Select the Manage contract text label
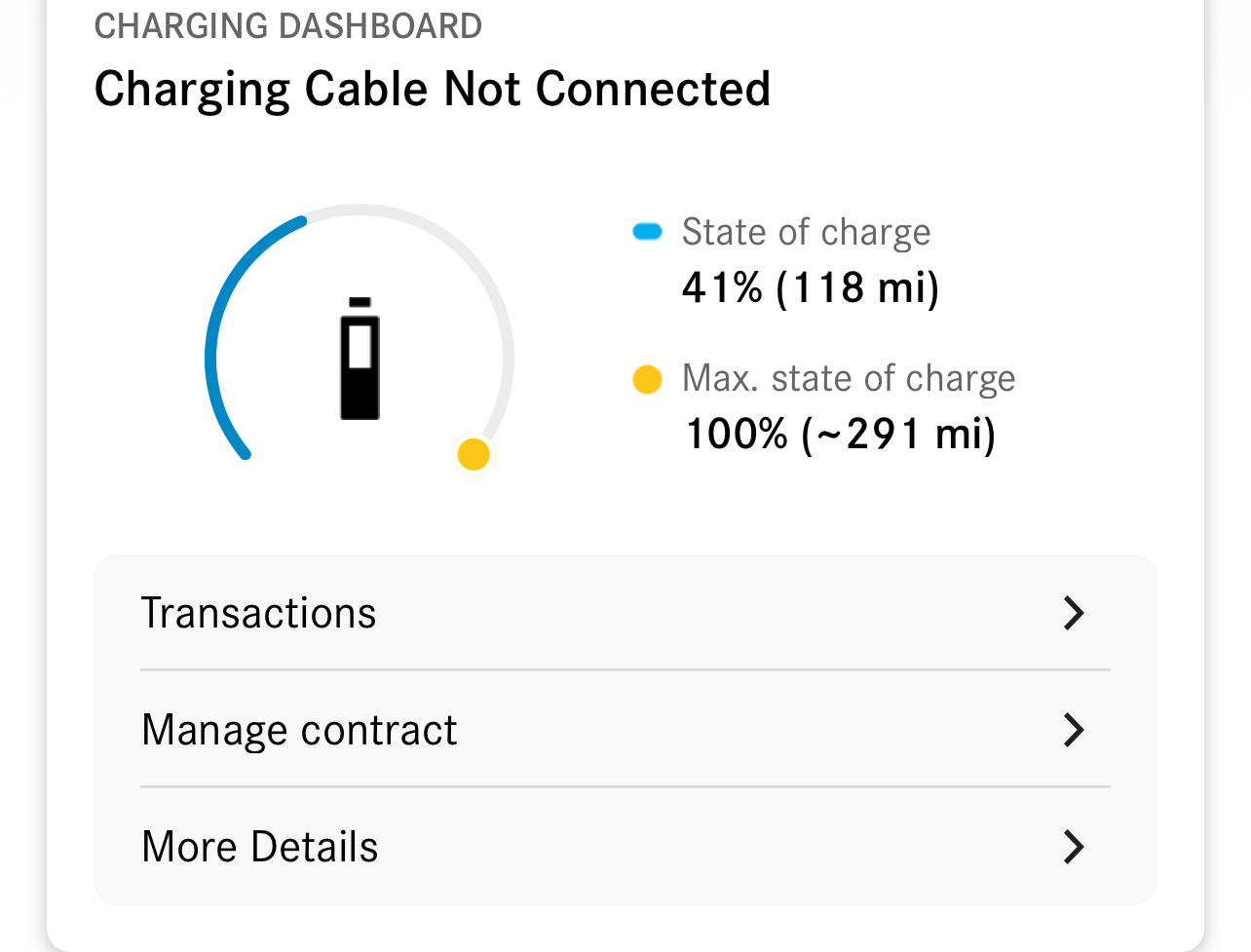Image resolution: width=1251 pixels, height=952 pixels. tap(299, 730)
